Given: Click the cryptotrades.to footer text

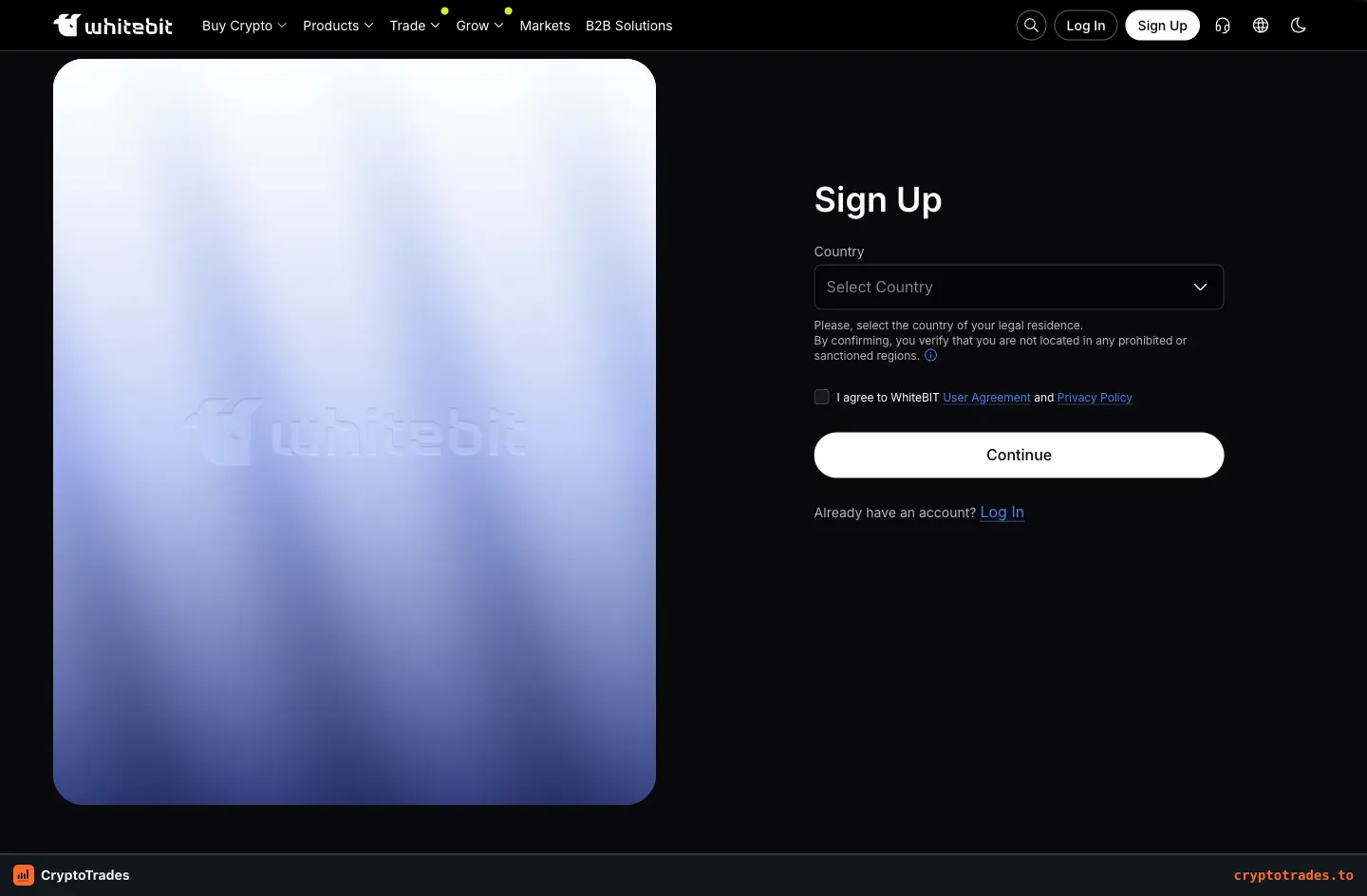Looking at the screenshot, I should (1294, 875).
